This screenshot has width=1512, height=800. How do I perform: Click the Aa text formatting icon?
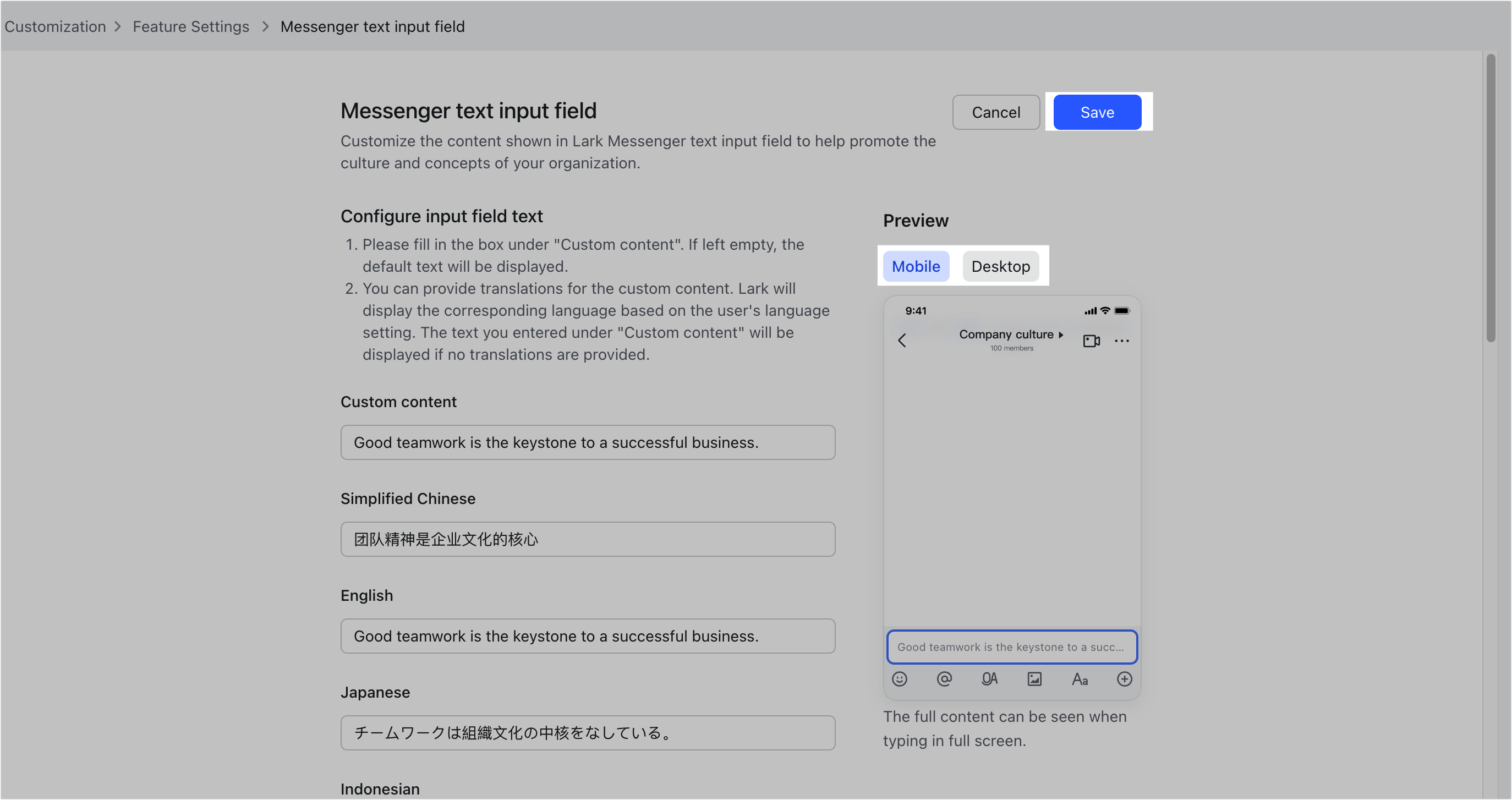tap(1080, 680)
